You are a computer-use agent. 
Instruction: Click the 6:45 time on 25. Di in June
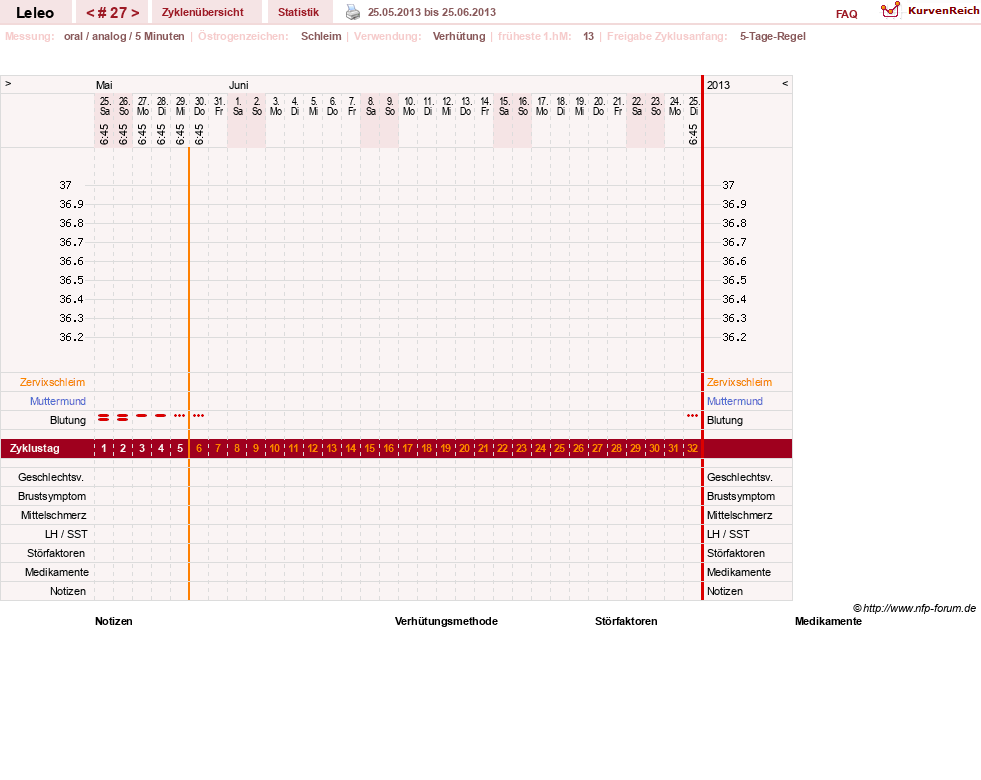693,134
